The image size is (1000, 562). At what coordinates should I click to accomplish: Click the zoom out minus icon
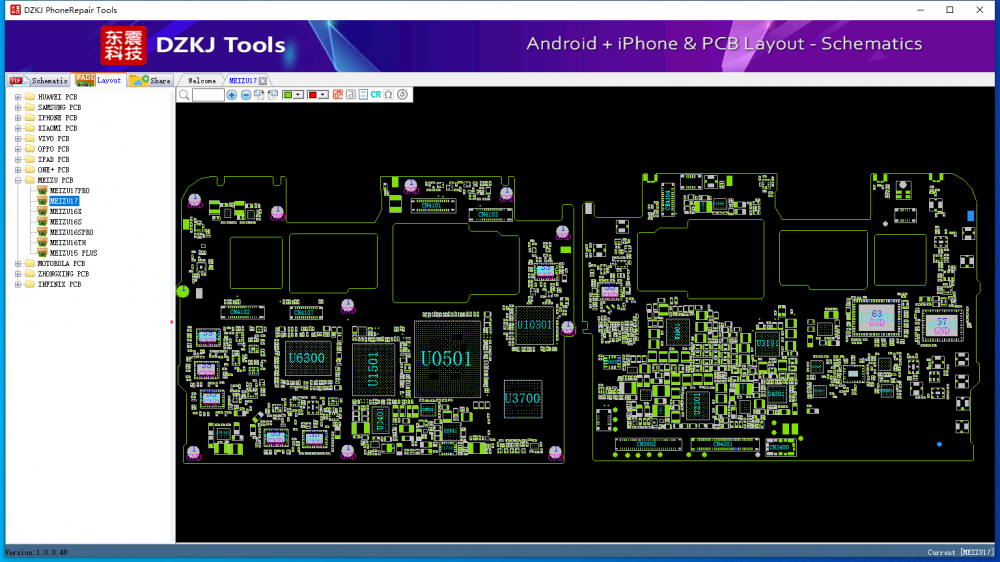pyautogui.click(x=246, y=95)
